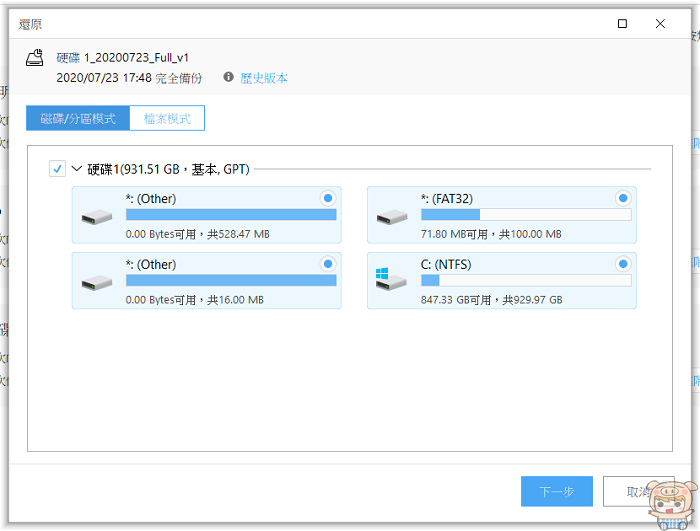This screenshot has width=700, height=531.
Task: Toggle radio button for C: NTFS partition
Action: [x=623, y=264]
